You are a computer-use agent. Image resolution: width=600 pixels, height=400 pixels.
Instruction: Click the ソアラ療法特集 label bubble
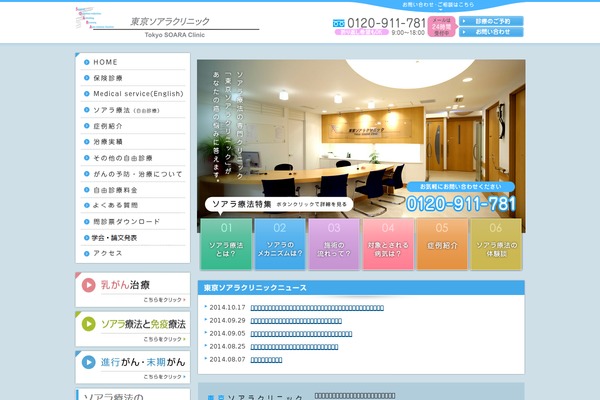[279, 204]
